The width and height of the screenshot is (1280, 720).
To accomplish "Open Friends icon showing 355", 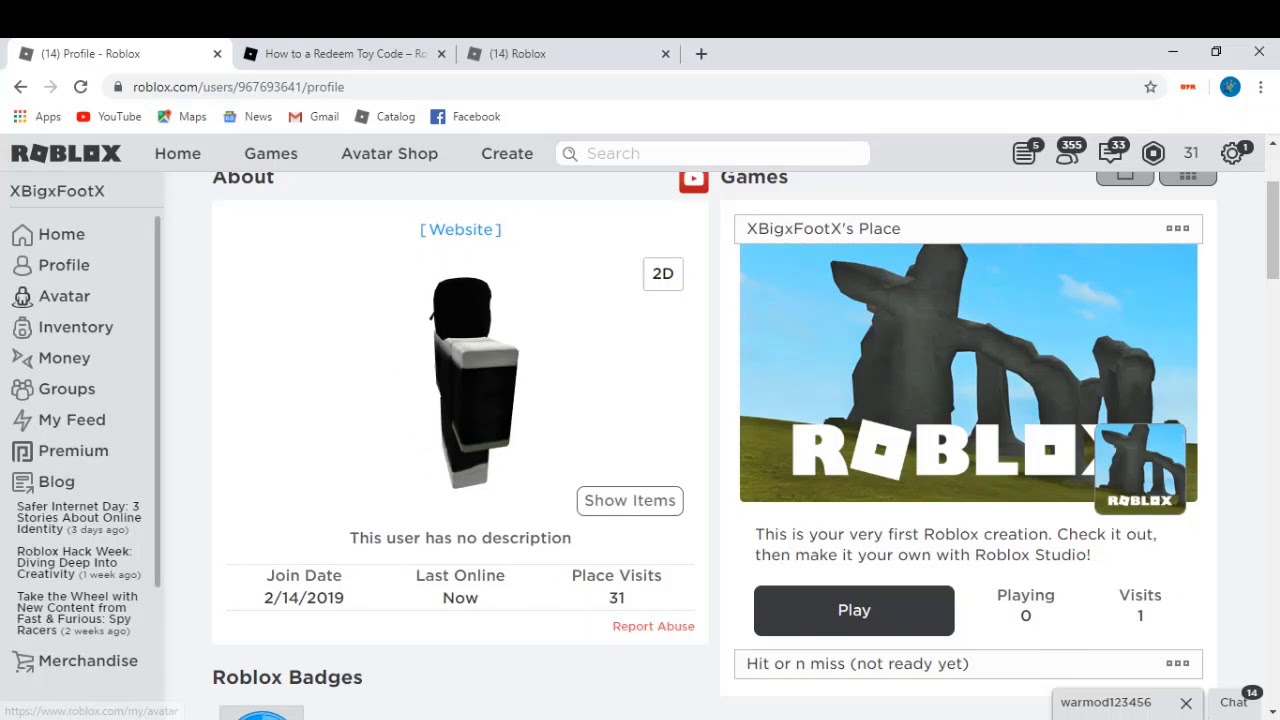I will tap(1068, 152).
